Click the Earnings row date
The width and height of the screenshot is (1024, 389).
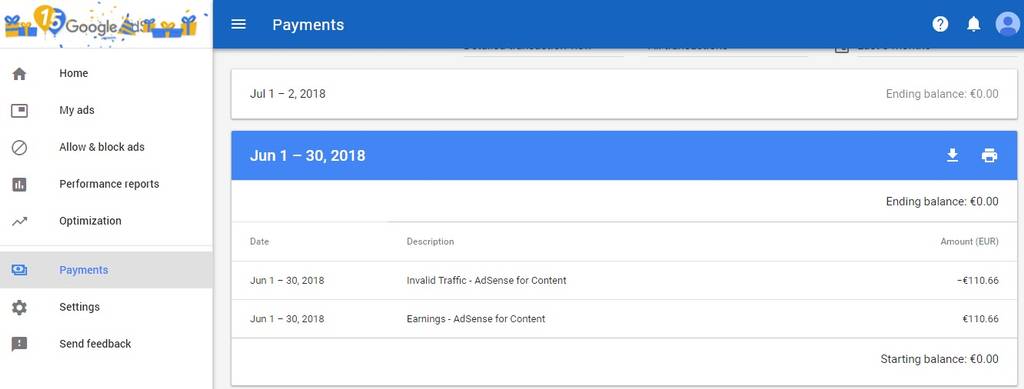[x=287, y=319]
